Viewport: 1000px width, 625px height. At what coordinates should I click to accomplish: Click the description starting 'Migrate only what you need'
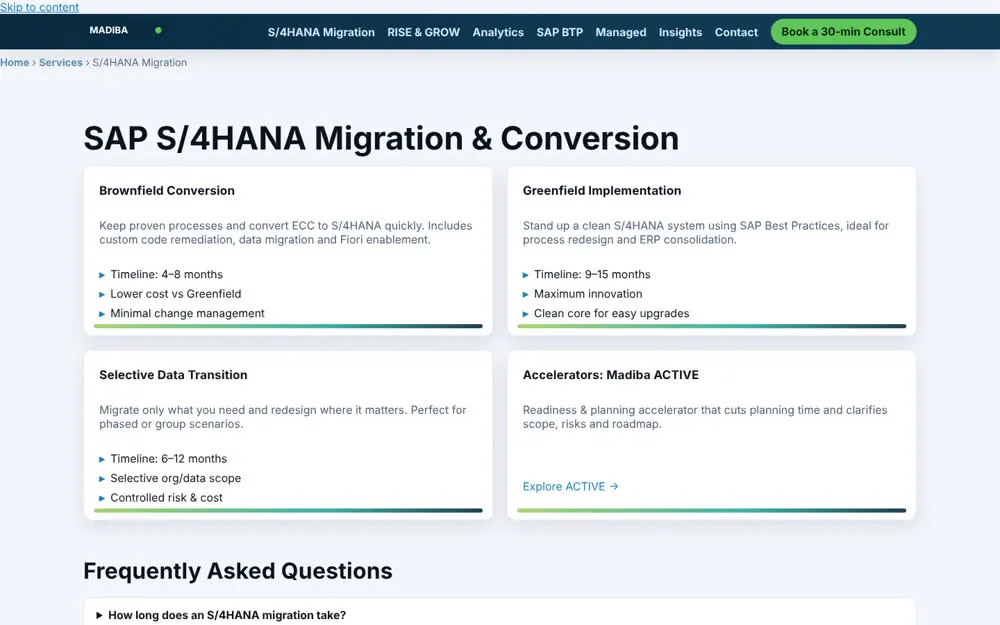[x=283, y=416]
